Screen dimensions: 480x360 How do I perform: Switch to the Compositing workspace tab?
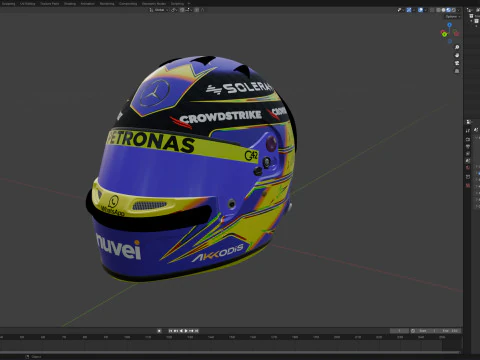click(128, 4)
